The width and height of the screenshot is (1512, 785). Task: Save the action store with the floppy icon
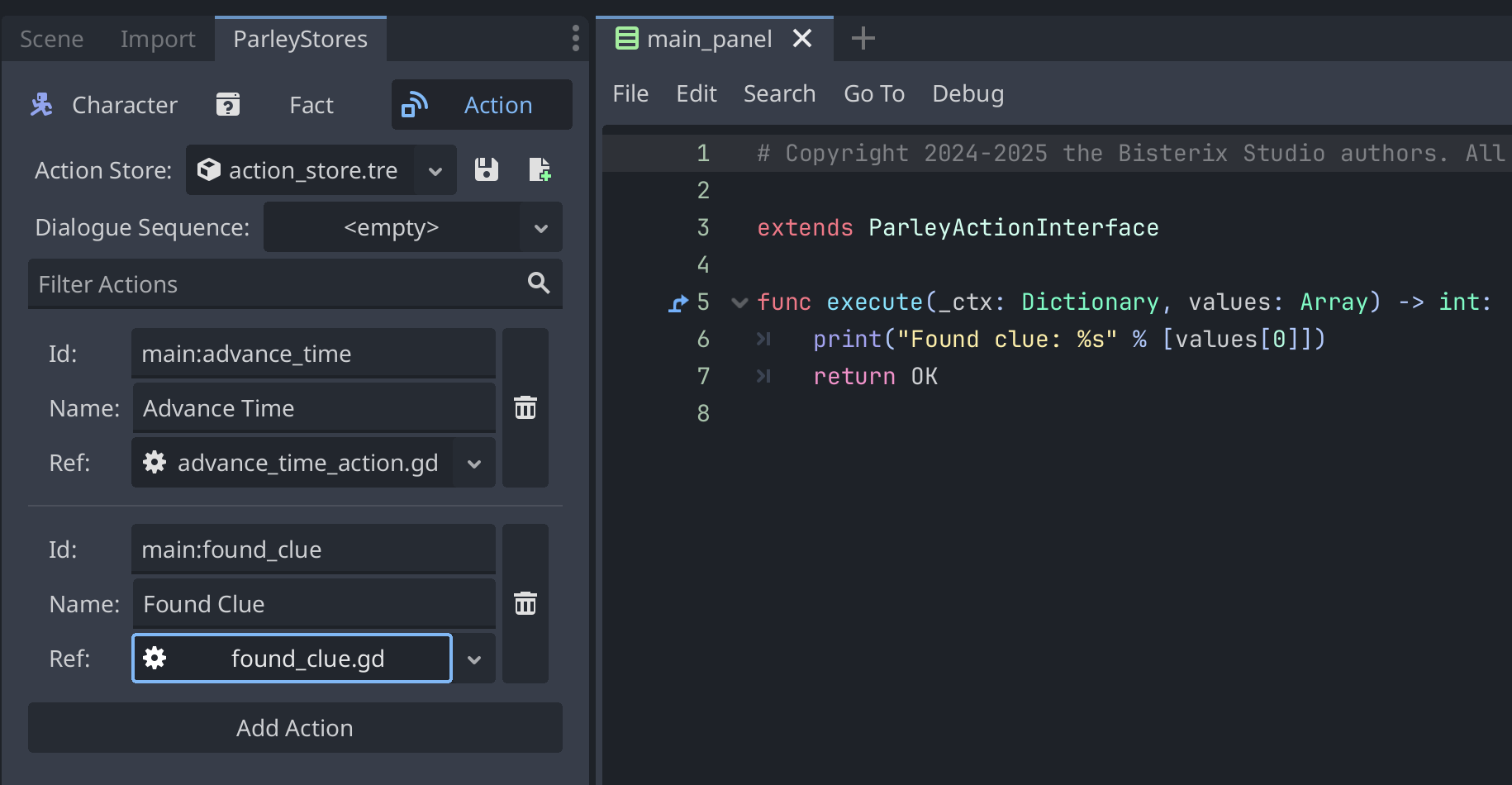[x=487, y=170]
